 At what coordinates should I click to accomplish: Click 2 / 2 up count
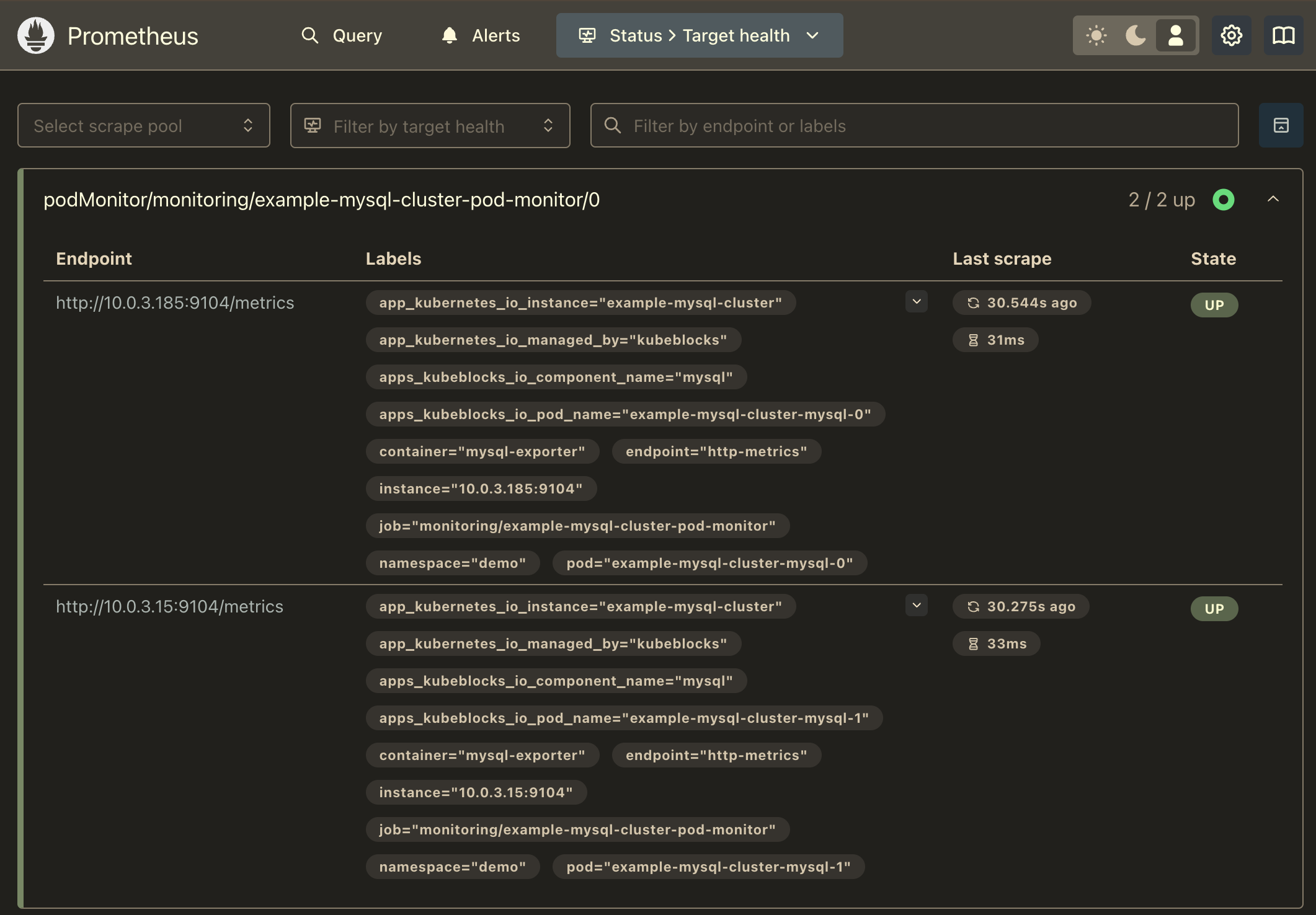pos(1162,200)
